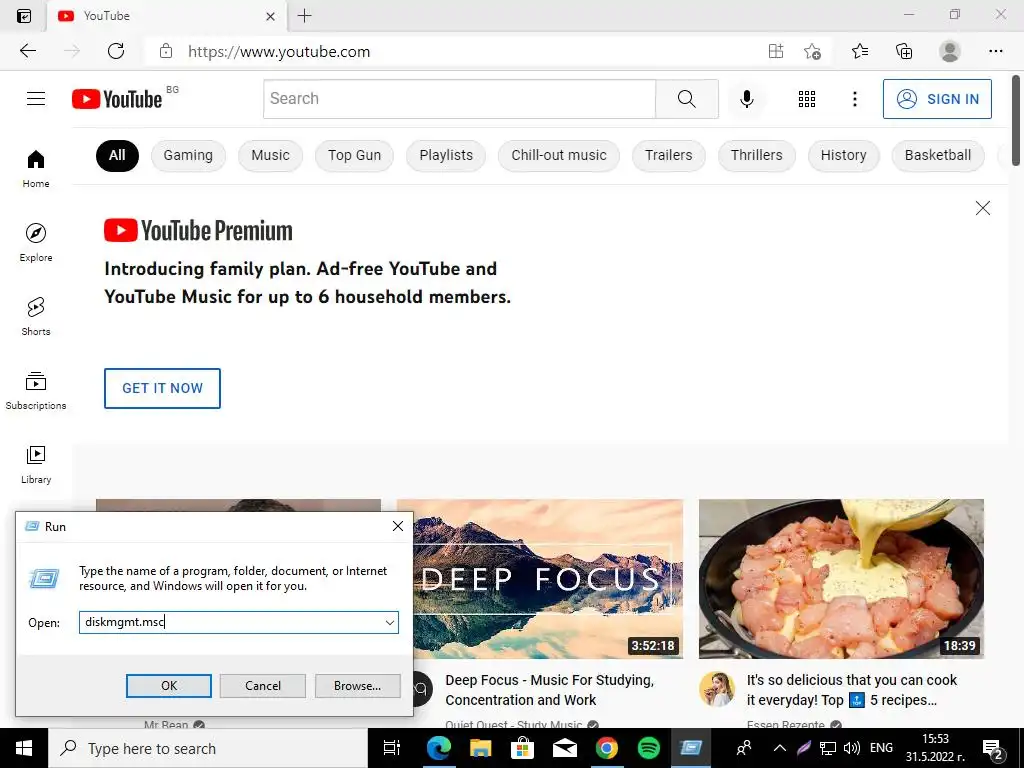The width and height of the screenshot is (1024, 768).
Task: Dismiss the YouTube Premium banner
Action: 982,208
